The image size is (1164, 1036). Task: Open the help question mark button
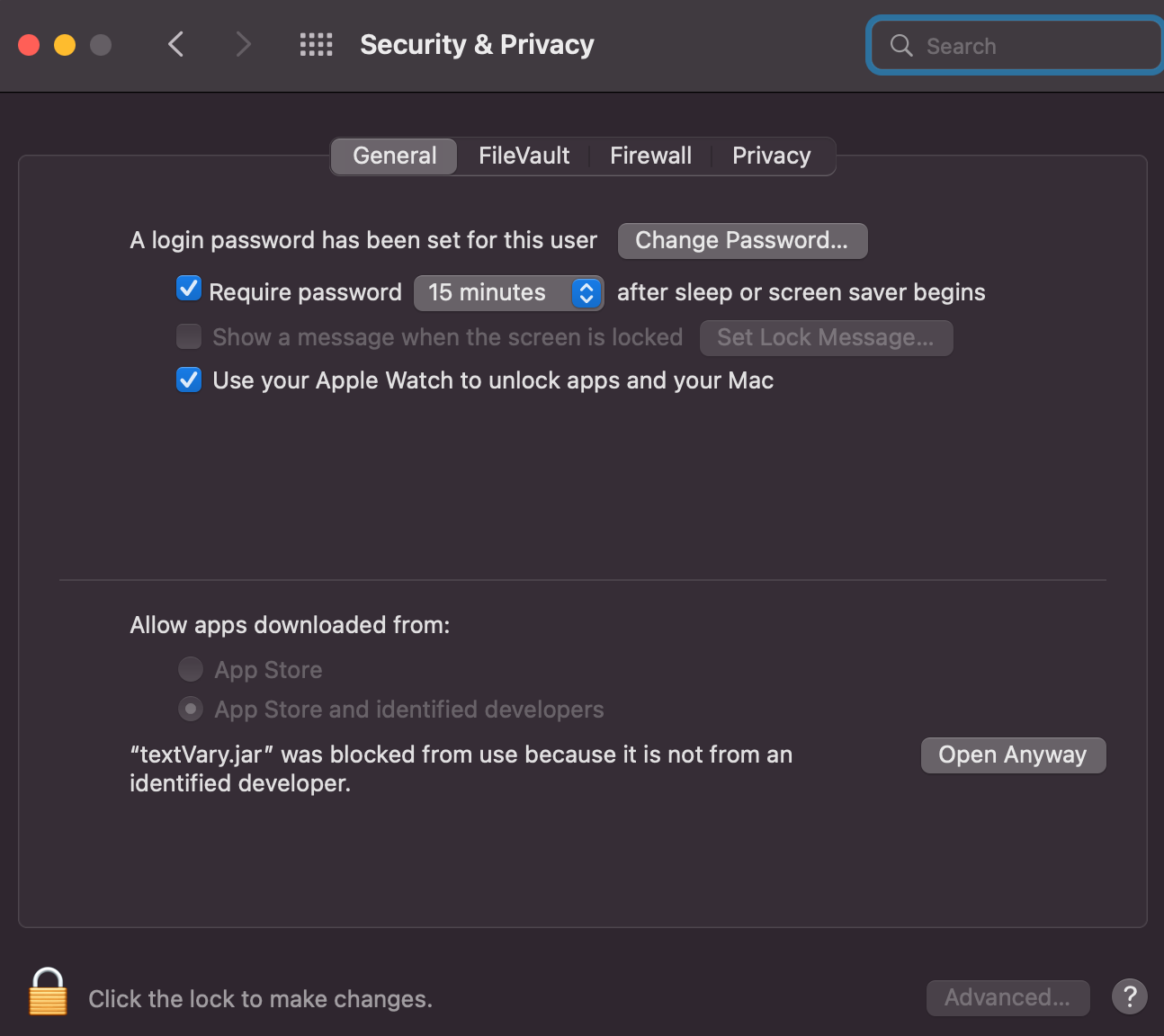(x=1129, y=996)
